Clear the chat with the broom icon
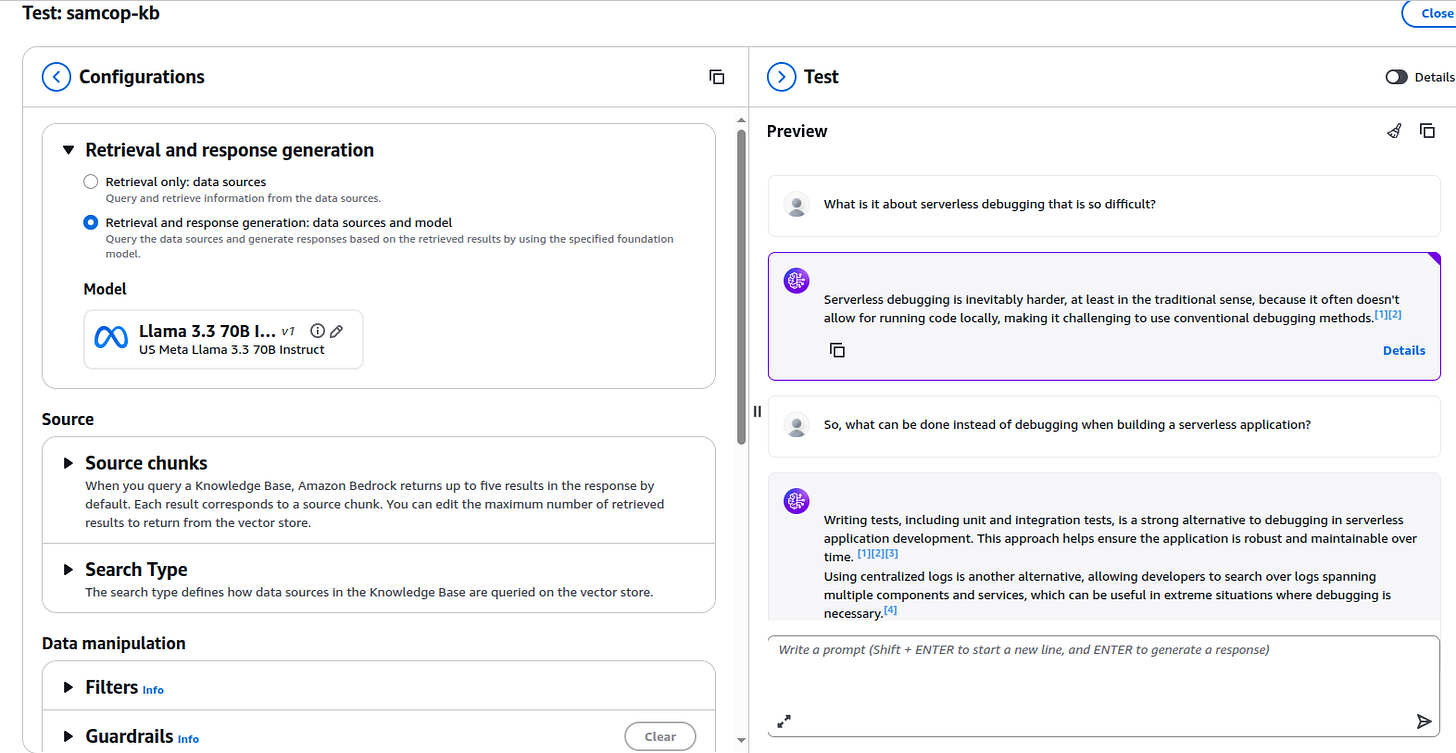The height and width of the screenshot is (753, 1456). coord(1394,131)
